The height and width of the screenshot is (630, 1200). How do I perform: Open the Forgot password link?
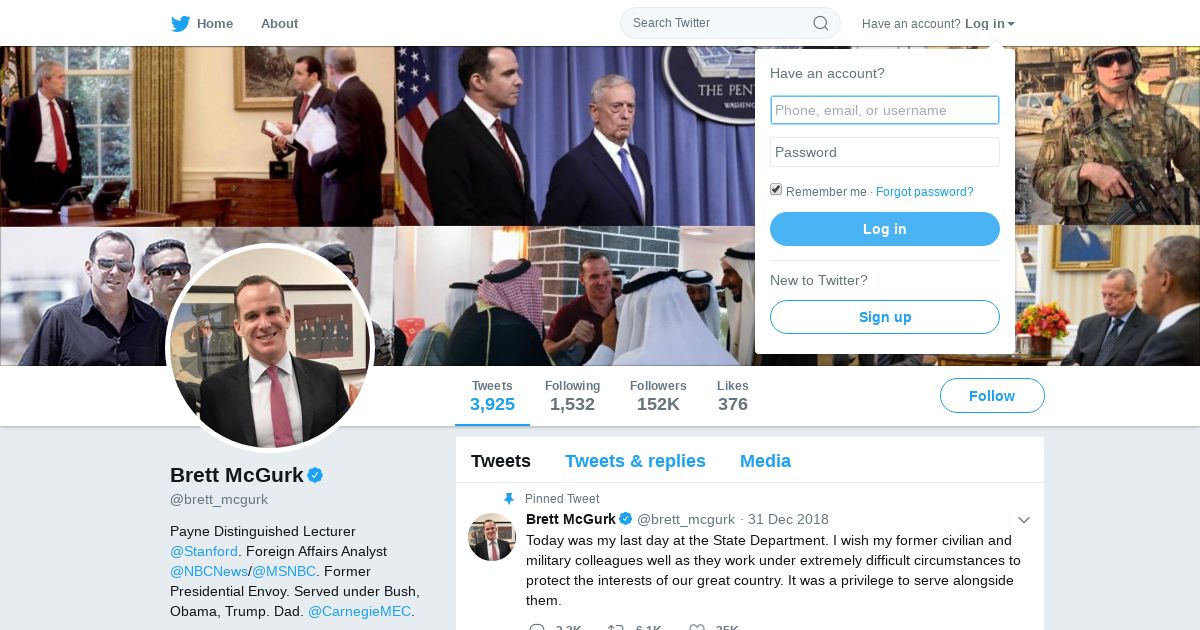pyautogui.click(x=924, y=192)
